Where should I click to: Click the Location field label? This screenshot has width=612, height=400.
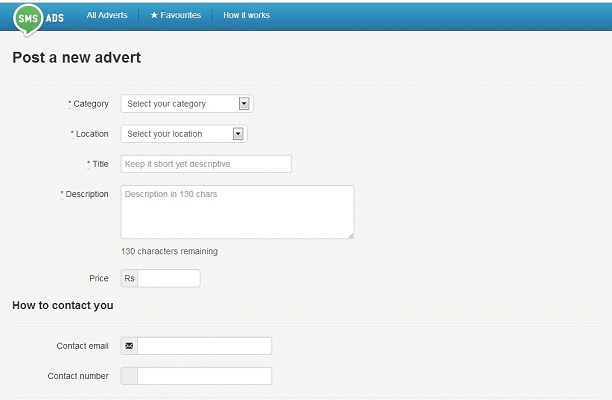tap(90, 134)
